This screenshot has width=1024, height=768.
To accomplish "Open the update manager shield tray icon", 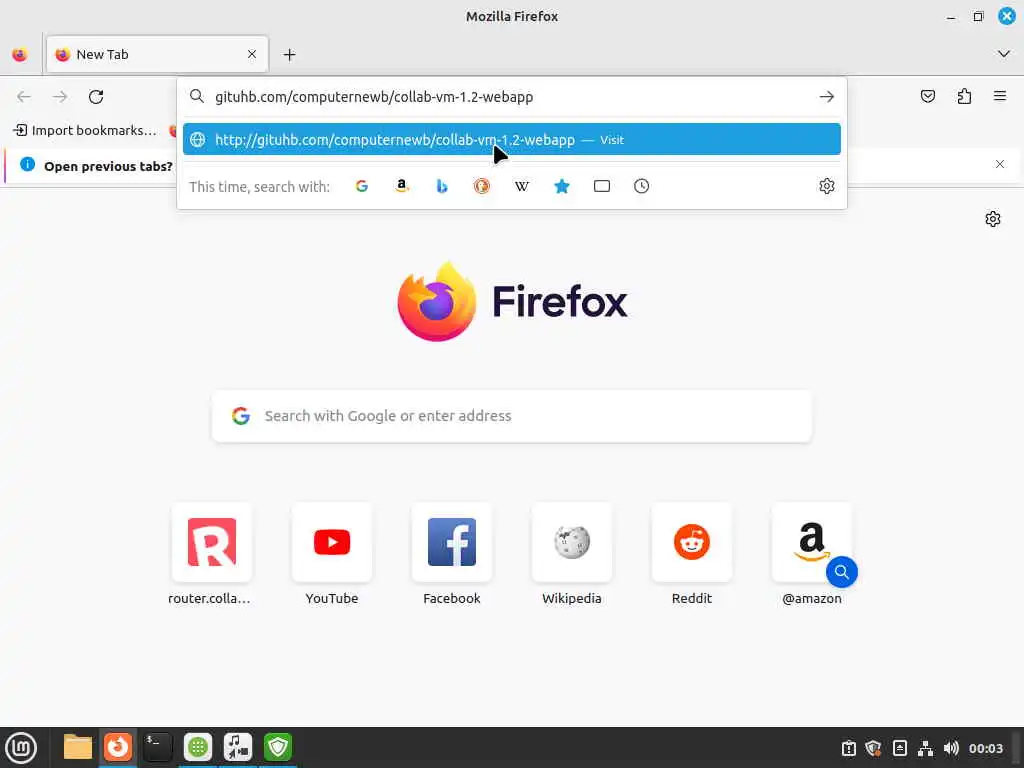I will click(873, 748).
